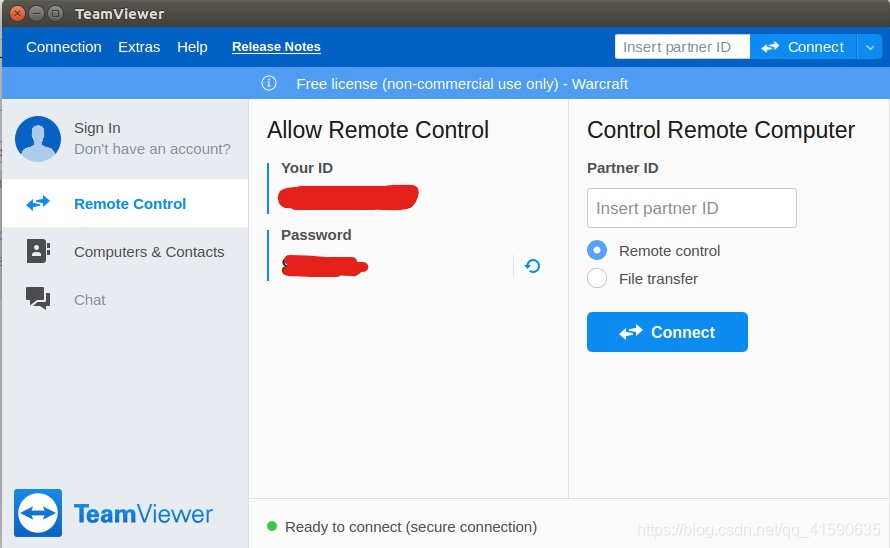This screenshot has height=548, width=890.
Task: Open the Extras menu
Action: (x=139, y=47)
